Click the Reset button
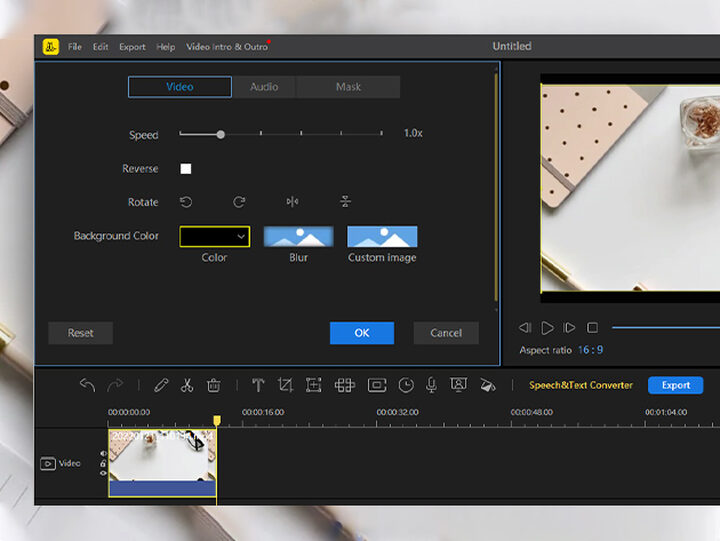Screen dimensions: 720x541 (80, 333)
